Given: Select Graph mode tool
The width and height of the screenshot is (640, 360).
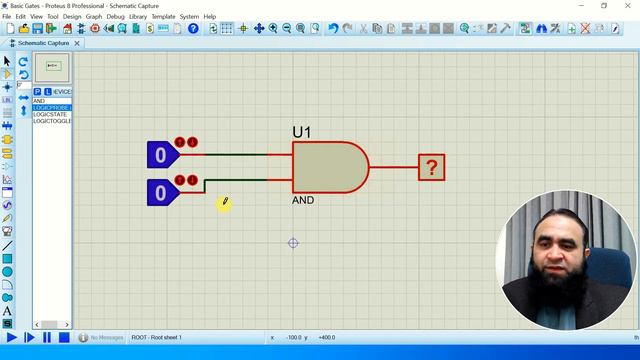Looking at the screenshot, I should [x=7, y=179].
